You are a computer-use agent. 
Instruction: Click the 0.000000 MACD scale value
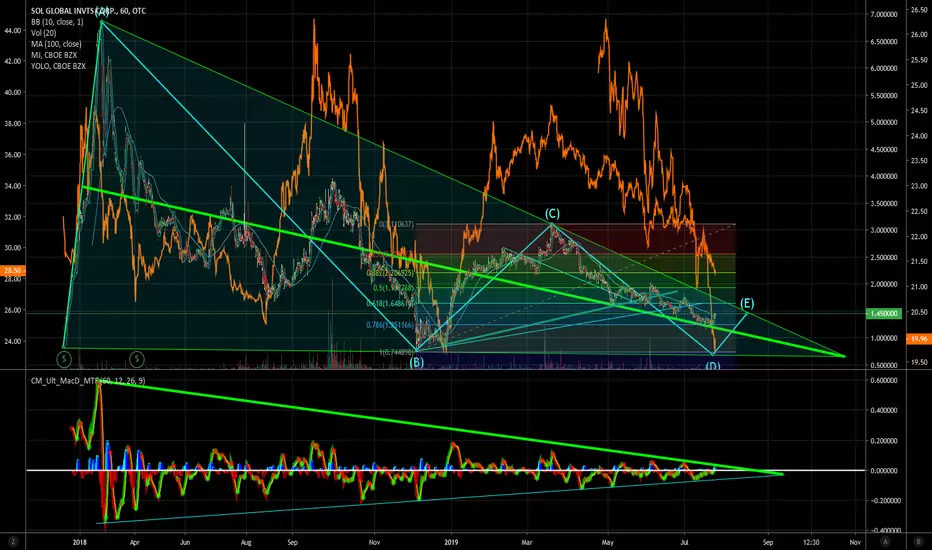tap(883, 470)
